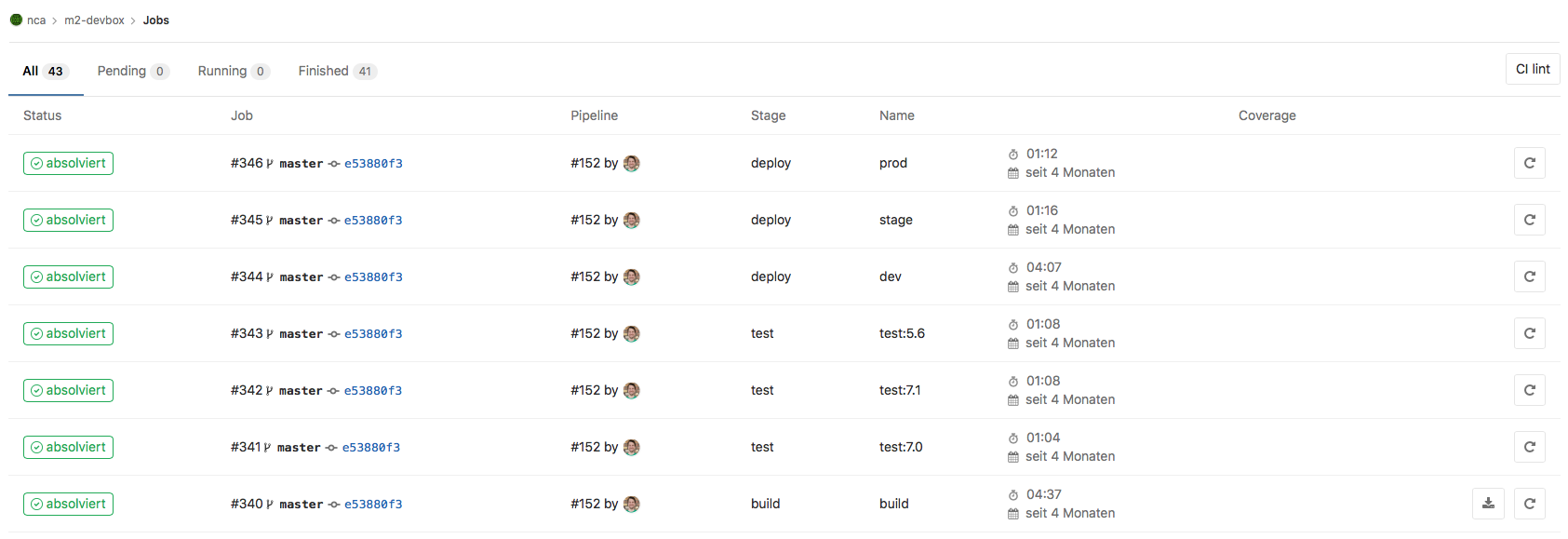The image size is (1568, 539).
Task: Retry the prod deploy job #346
Action: coord(1529,163)
